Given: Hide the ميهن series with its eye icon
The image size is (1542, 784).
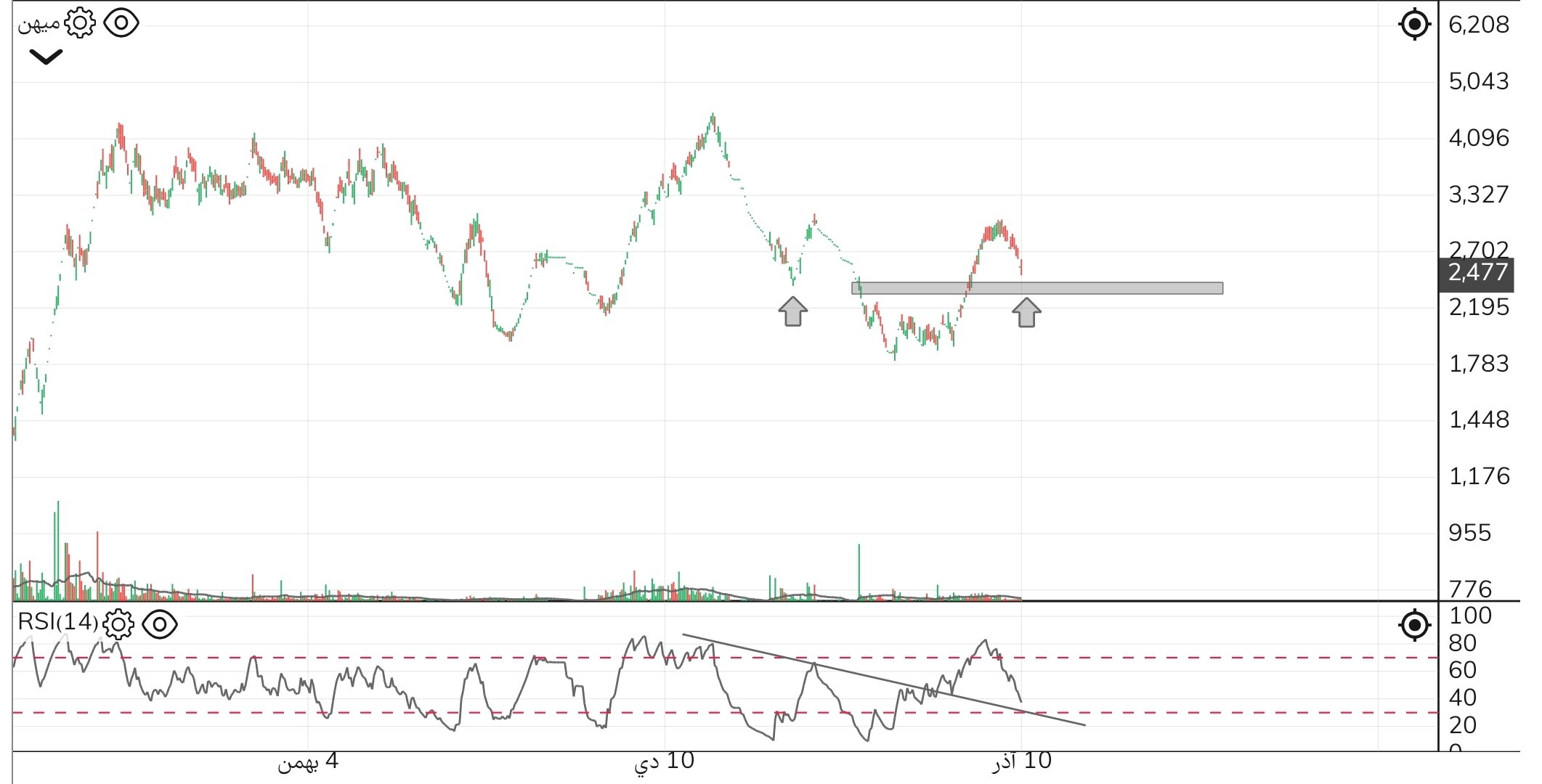Looking at the screenshot, I should (122, 23).
